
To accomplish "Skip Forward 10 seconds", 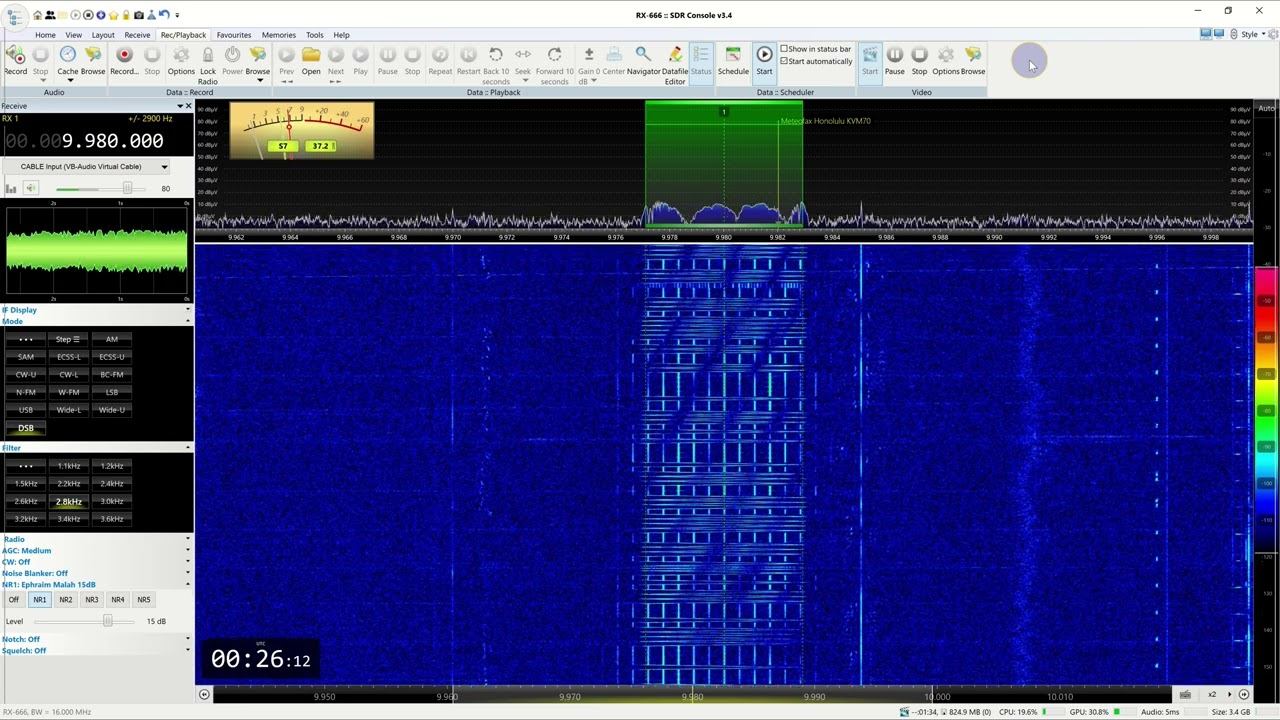I will (554, 64).
